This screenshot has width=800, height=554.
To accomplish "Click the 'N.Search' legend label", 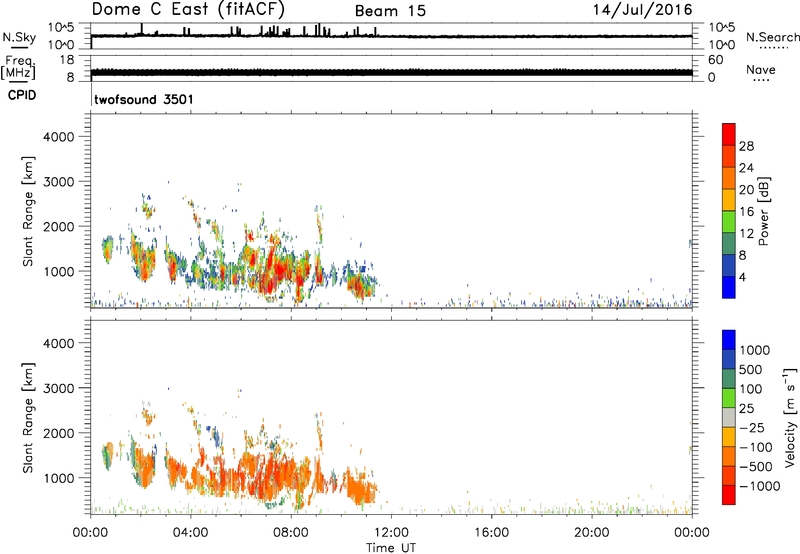I will coord(772,37).
